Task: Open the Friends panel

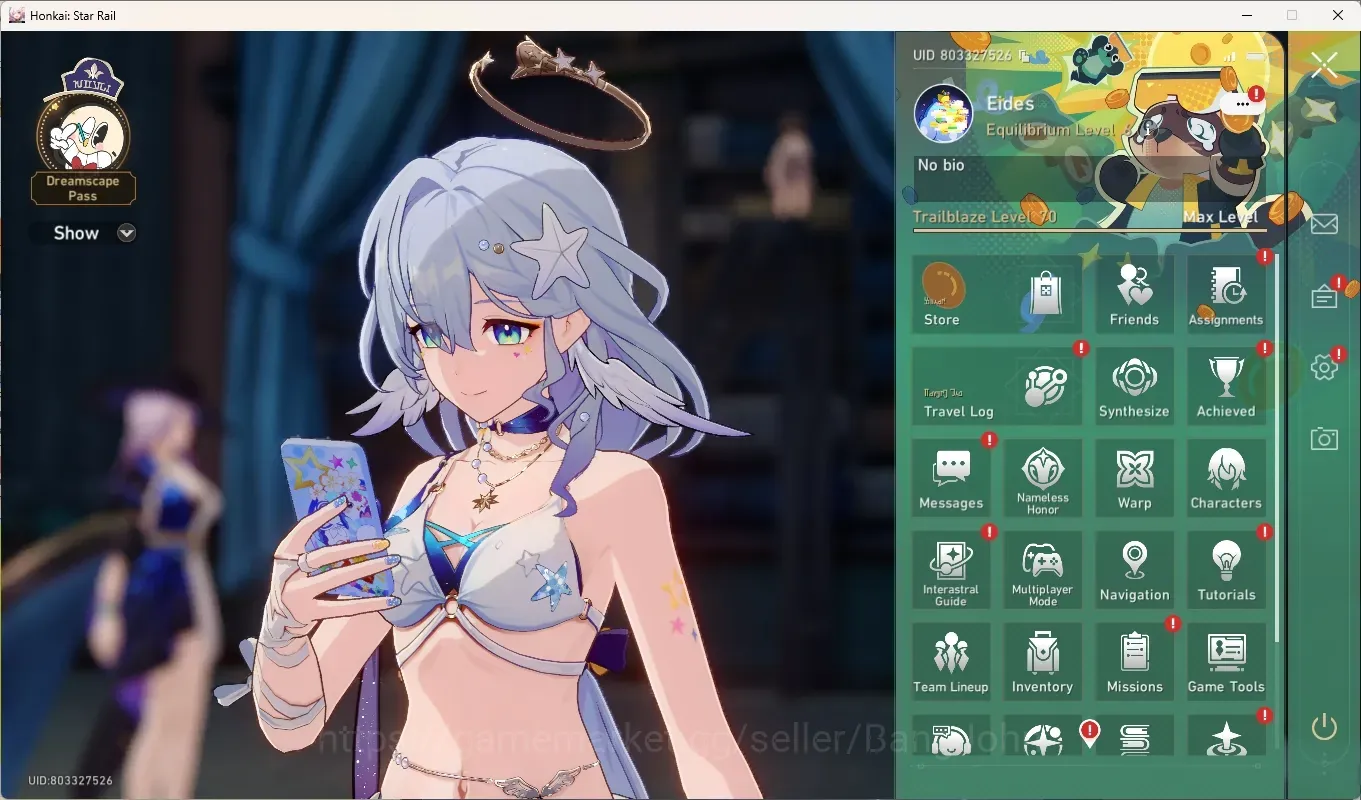Action: pyautogui.click(x=1134, y=294)
